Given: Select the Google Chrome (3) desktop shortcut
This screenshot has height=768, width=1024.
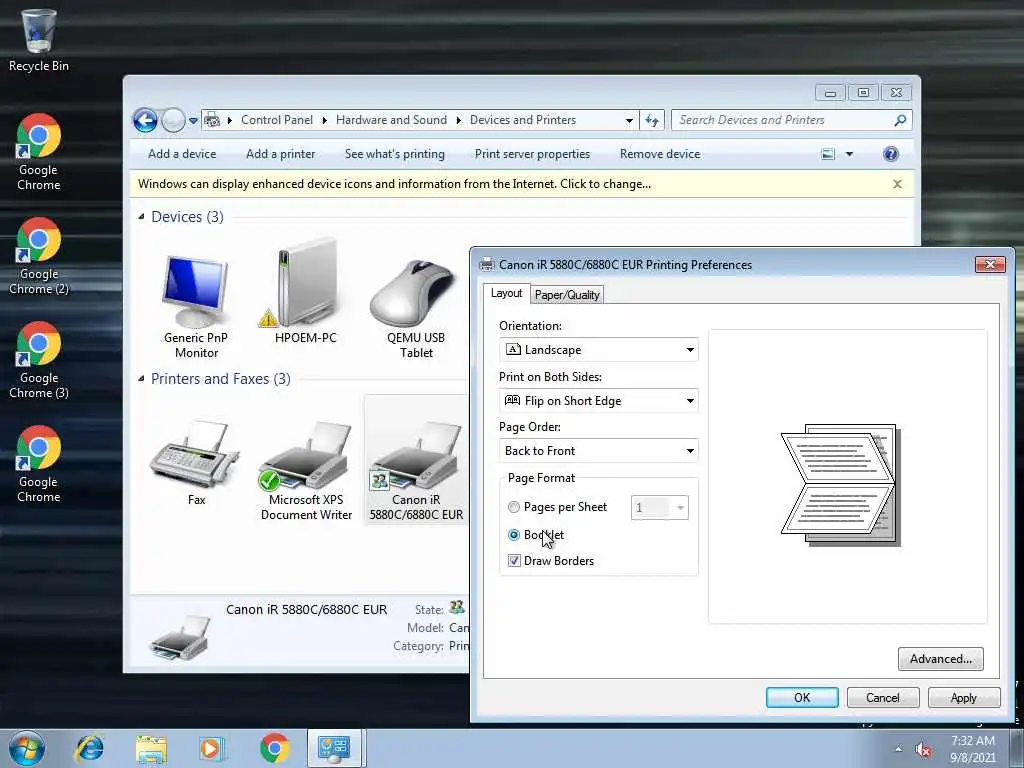Looking at the screenshot, I should tap(39, 359).
